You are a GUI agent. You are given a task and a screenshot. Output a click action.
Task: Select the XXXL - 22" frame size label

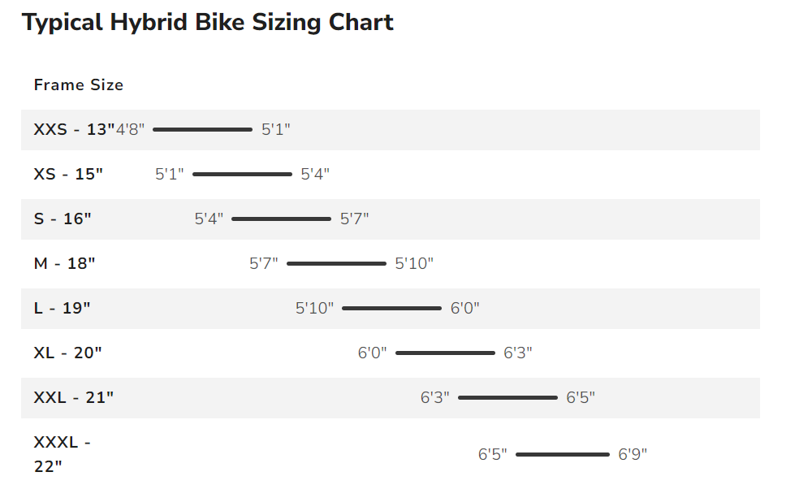tap(62, 453)
